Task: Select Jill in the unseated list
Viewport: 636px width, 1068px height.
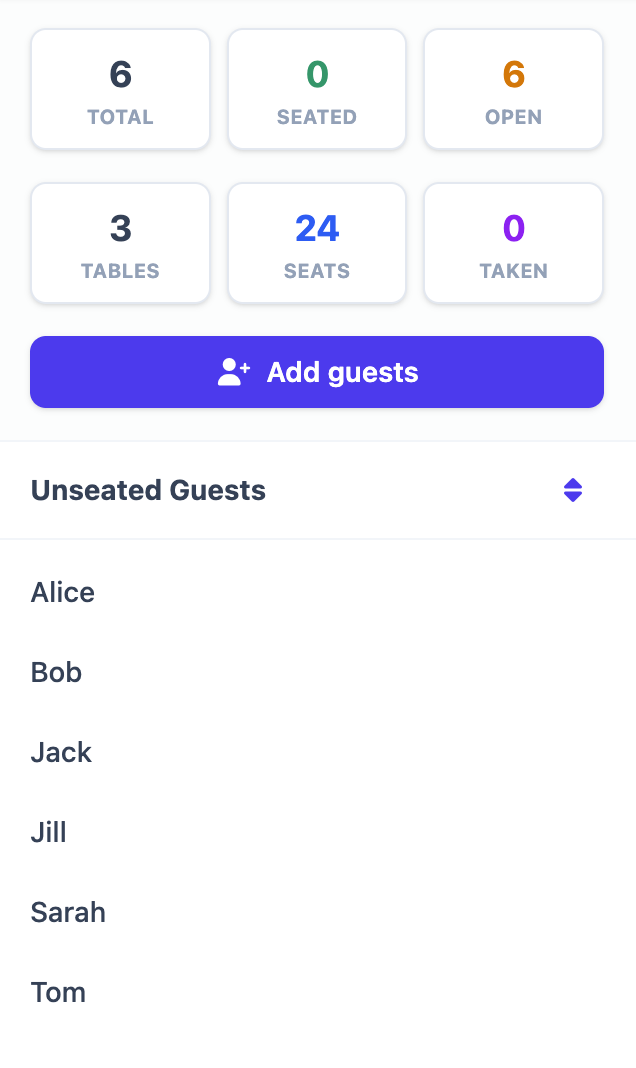Action: coord(48,832)
